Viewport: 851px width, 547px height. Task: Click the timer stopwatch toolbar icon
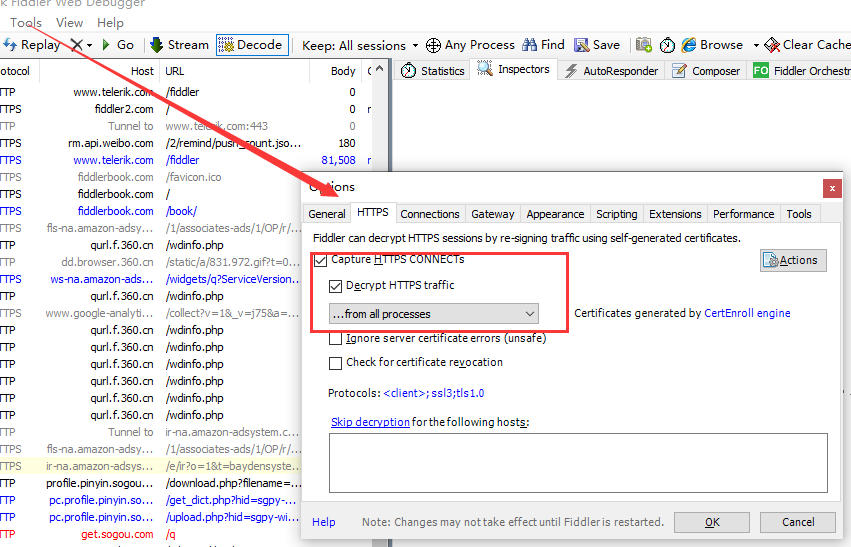tap(667, 46)
